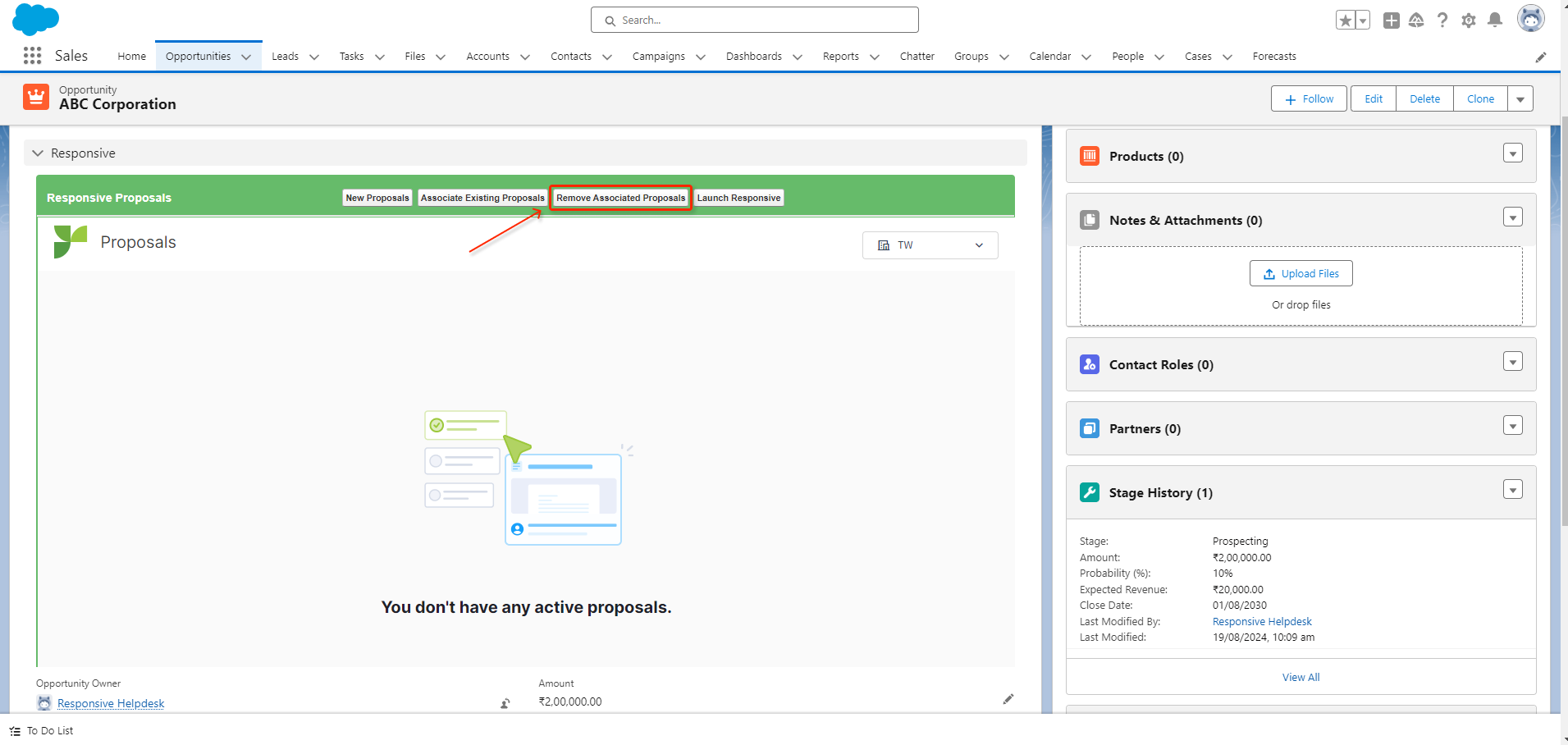Click the Opportunity Owner avatar icon
This screenshot has width=1568, height=745.
(44, 703)
